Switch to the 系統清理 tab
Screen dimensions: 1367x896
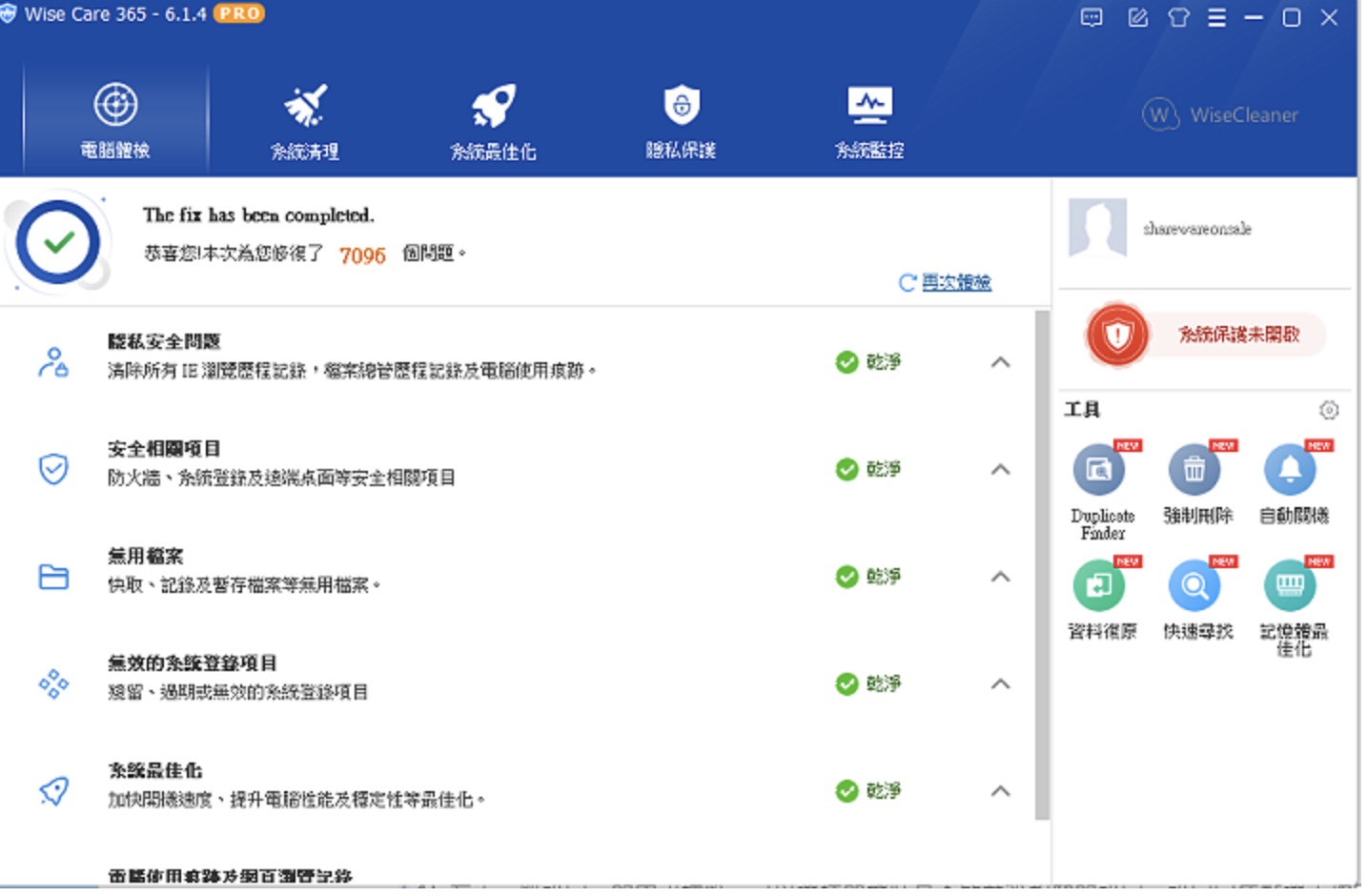(x=305, y=121)
